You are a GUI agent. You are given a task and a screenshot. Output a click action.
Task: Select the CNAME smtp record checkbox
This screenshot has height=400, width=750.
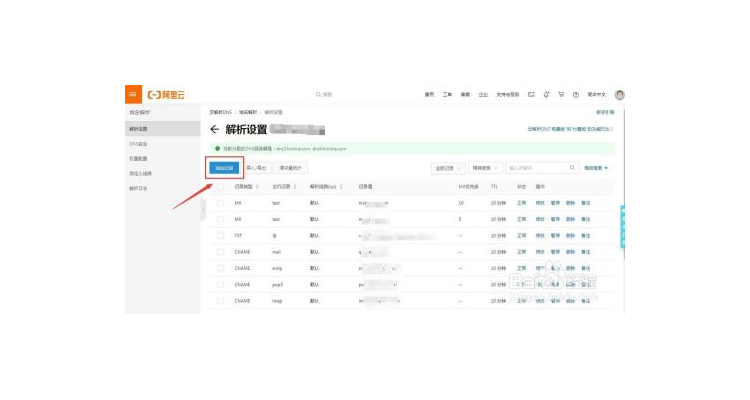221,268
